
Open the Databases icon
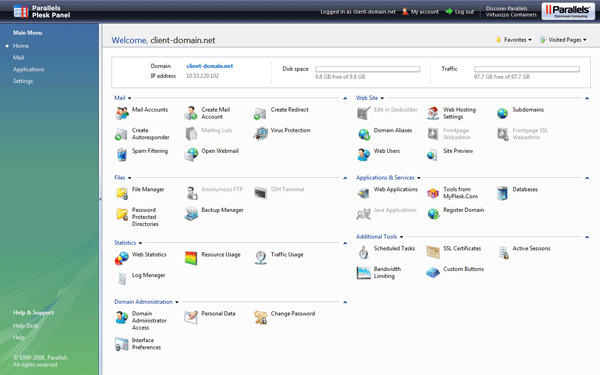502,193
